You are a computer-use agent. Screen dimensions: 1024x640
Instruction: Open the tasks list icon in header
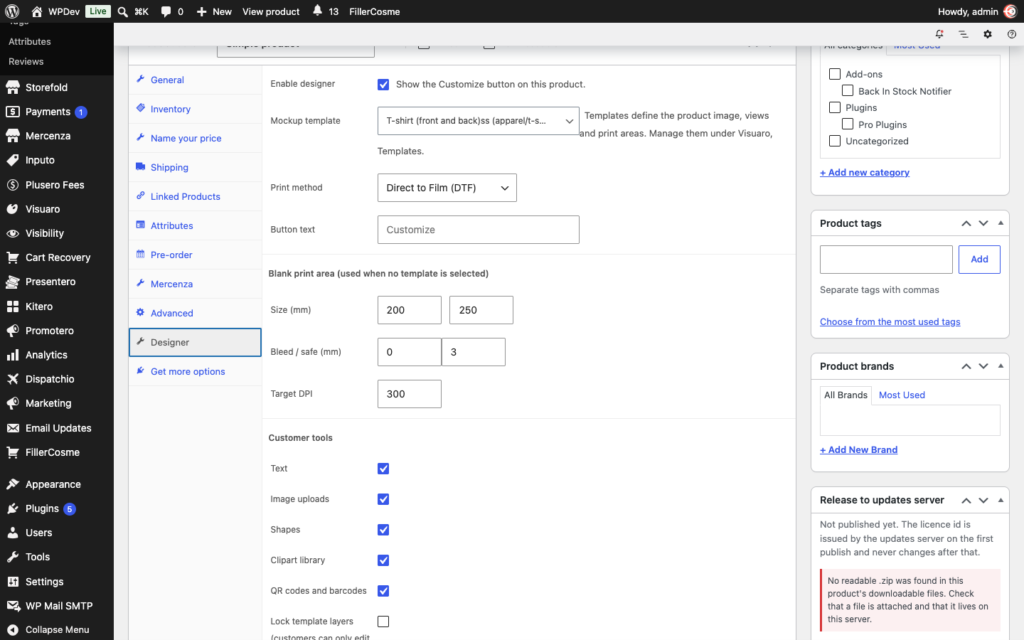point(963,34)
